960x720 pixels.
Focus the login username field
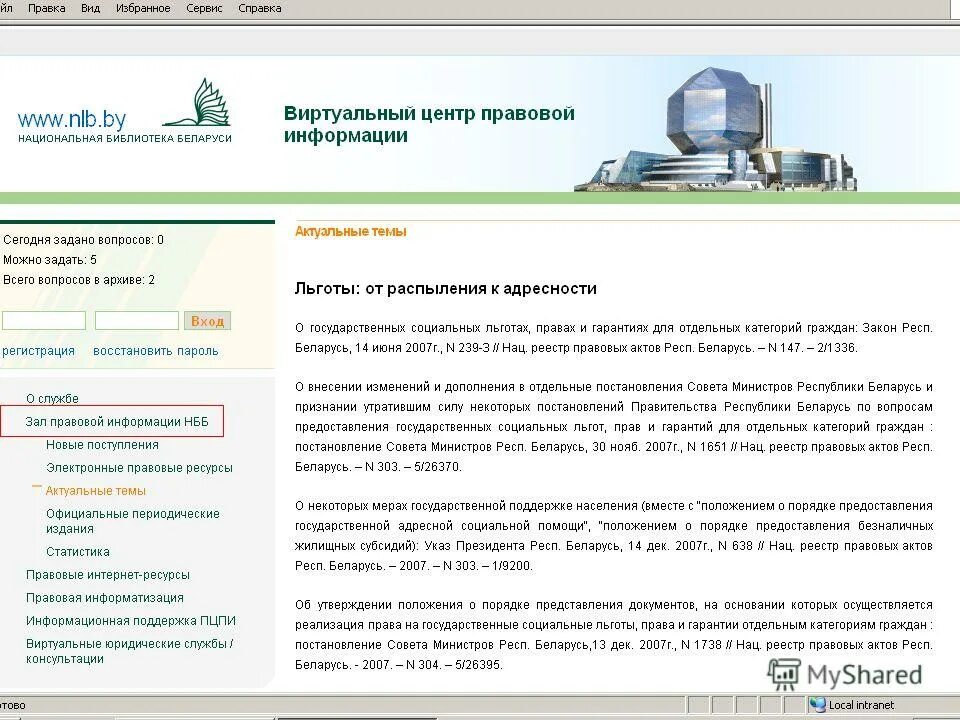coord(44,320)
